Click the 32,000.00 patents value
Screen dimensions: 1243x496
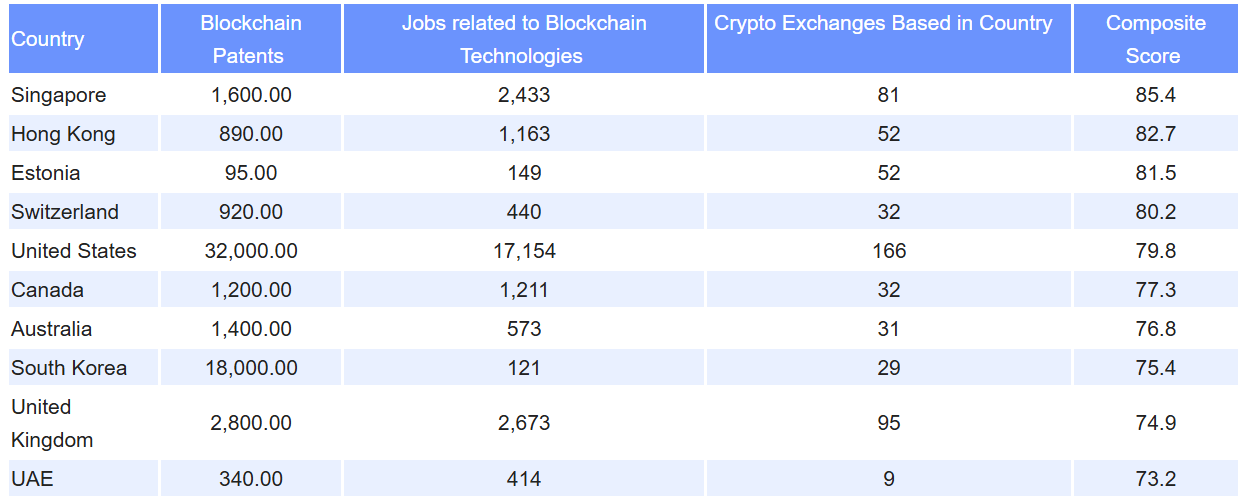[251, 251]
